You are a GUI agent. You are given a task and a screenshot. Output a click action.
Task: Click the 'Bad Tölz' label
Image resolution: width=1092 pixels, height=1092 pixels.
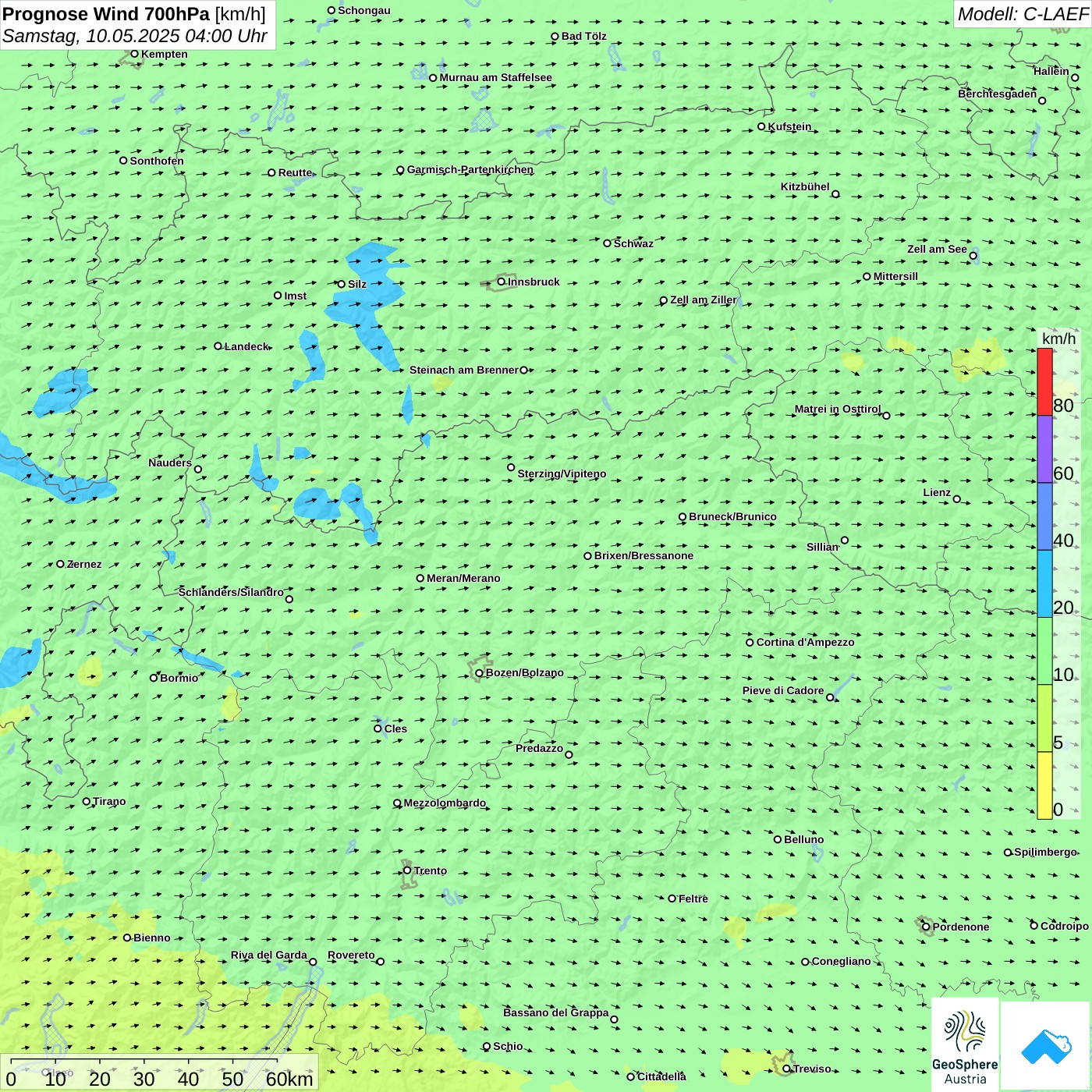(x=583, y=36)
